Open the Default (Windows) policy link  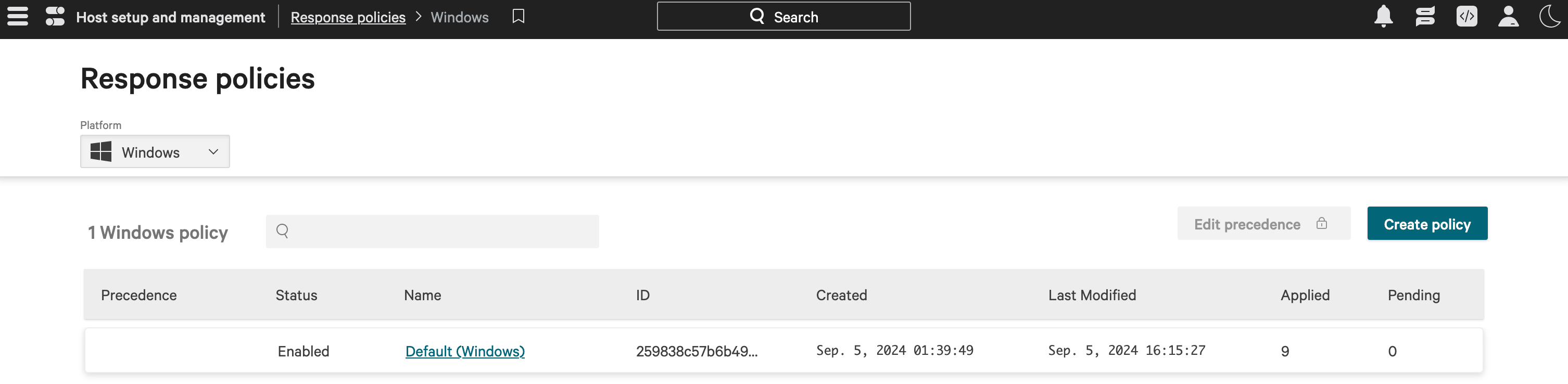(464, 351)
